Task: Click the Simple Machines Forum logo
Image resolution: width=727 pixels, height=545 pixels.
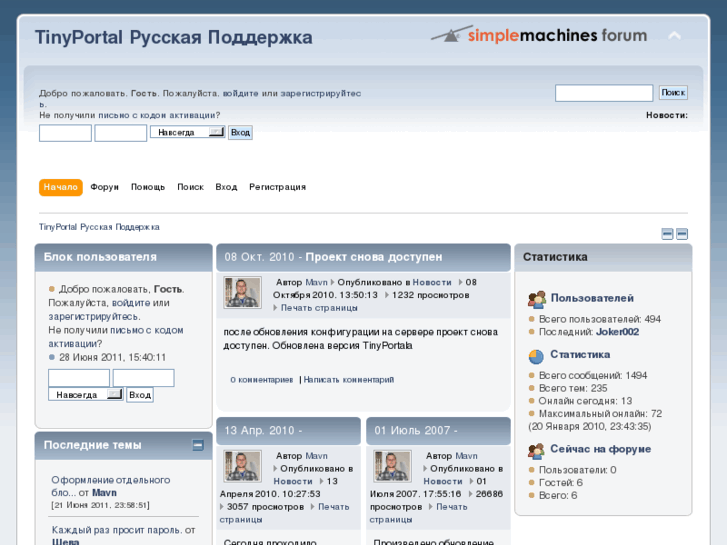Action: coord(539,35)
